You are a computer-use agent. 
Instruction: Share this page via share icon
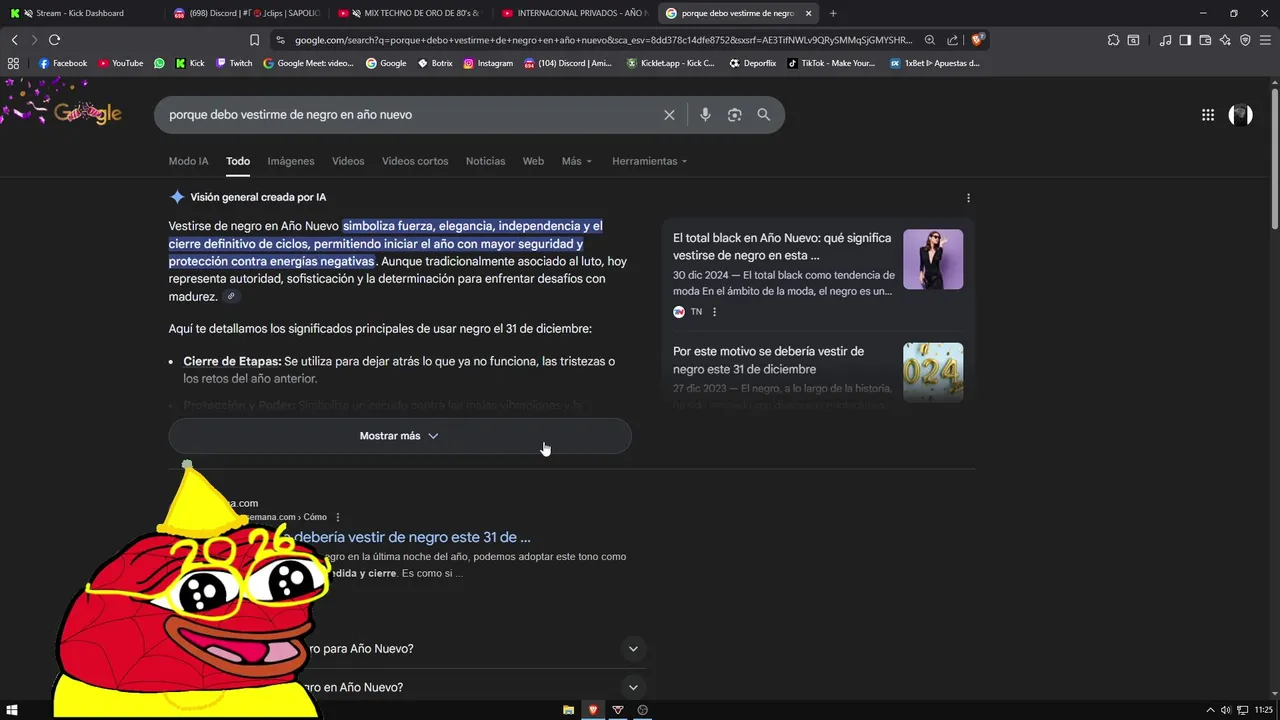coord(953,40)
